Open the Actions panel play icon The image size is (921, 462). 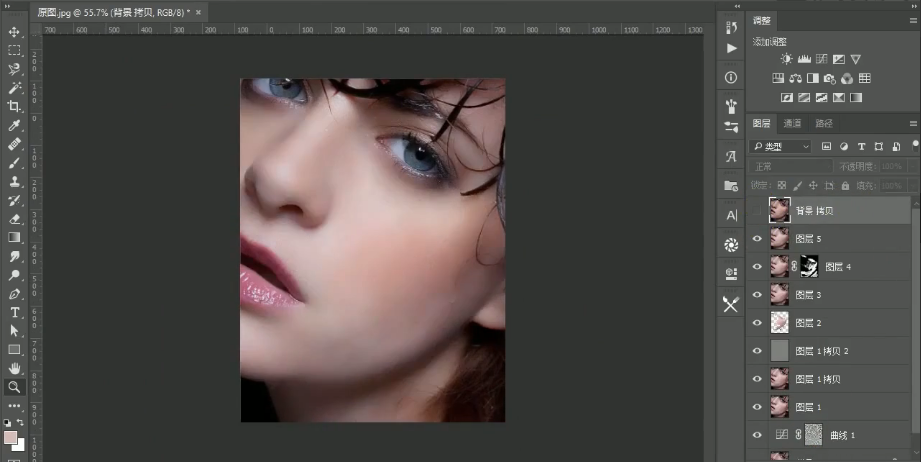click(731, 48)
